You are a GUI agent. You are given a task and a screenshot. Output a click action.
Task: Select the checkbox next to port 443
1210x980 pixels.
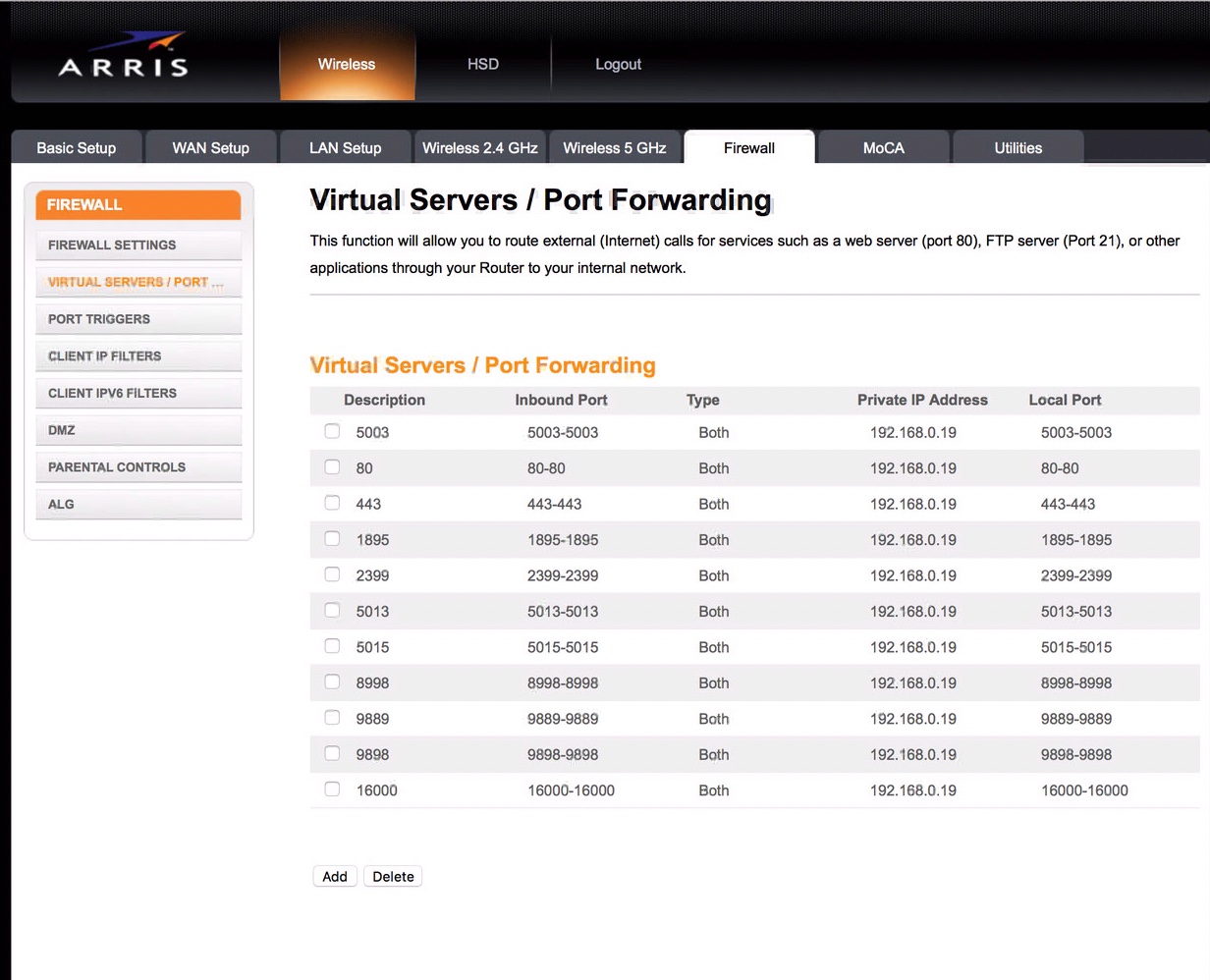[x=332, y=503]
